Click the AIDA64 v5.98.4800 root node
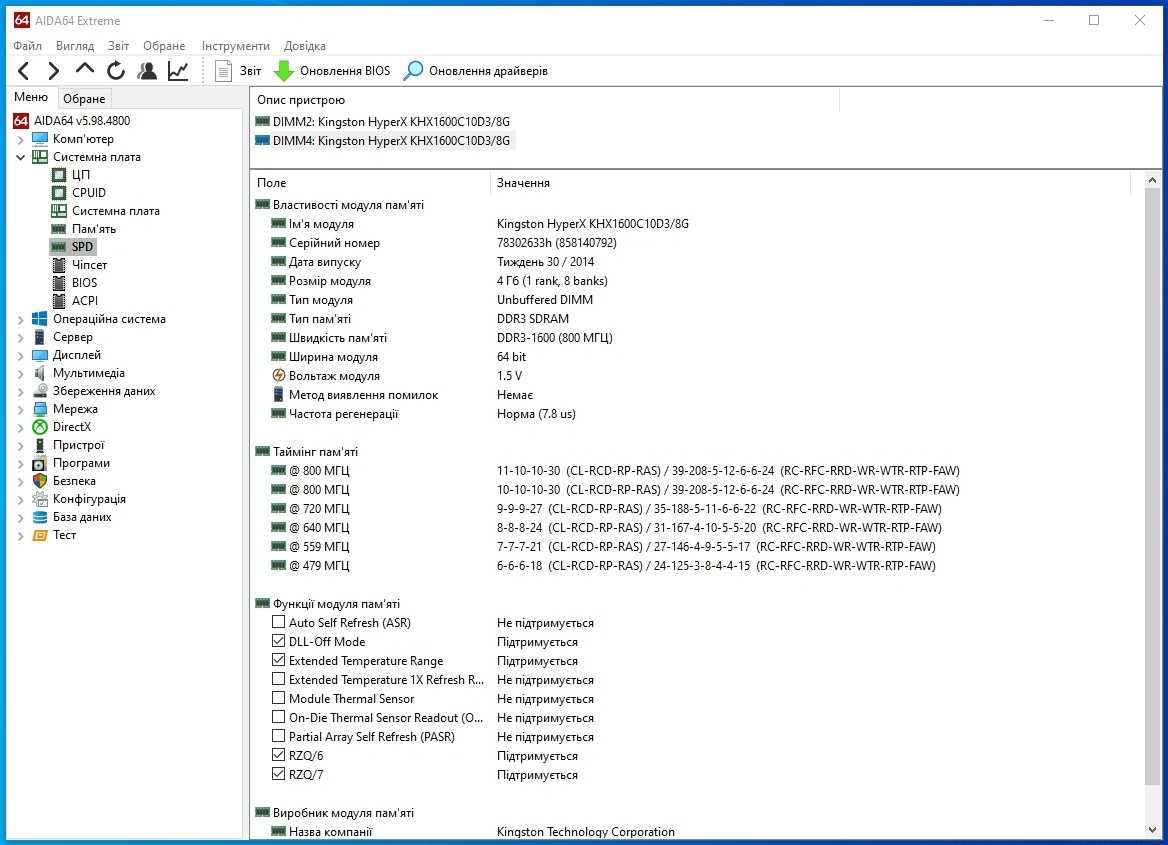This screenshot has width=1168, height=845. (82, 121)
